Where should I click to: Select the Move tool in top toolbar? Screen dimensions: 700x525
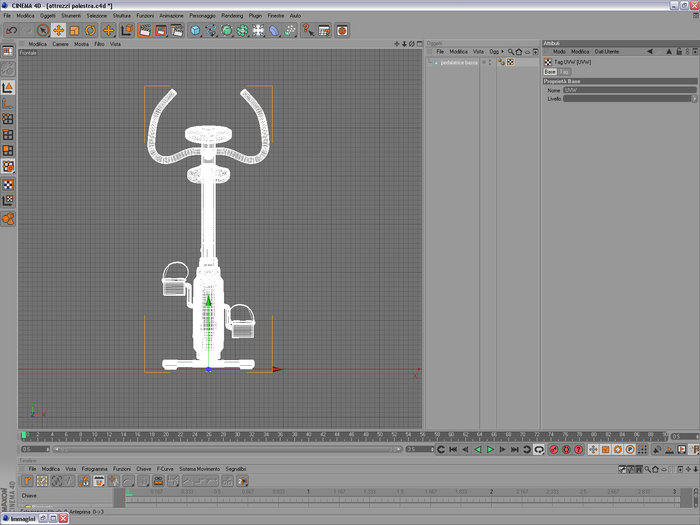tap(58, 30)
